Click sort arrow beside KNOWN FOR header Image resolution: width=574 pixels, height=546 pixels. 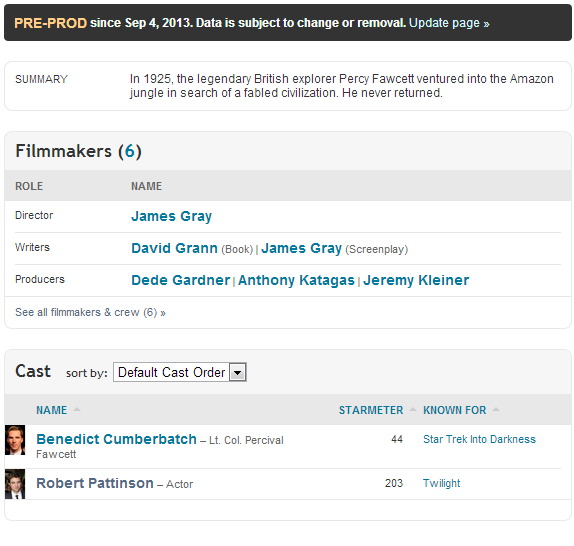coord(496,410)
